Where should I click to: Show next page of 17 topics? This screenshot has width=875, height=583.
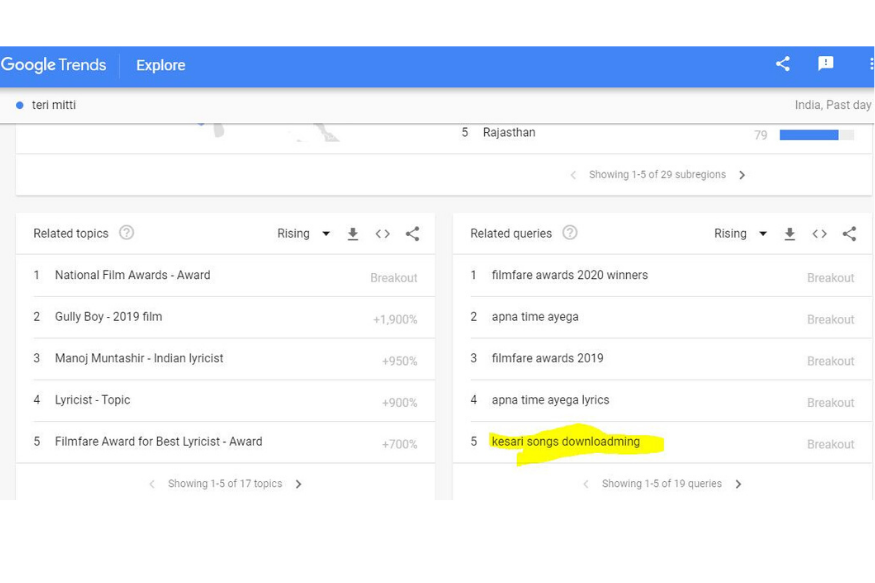[x=298, y=484]
